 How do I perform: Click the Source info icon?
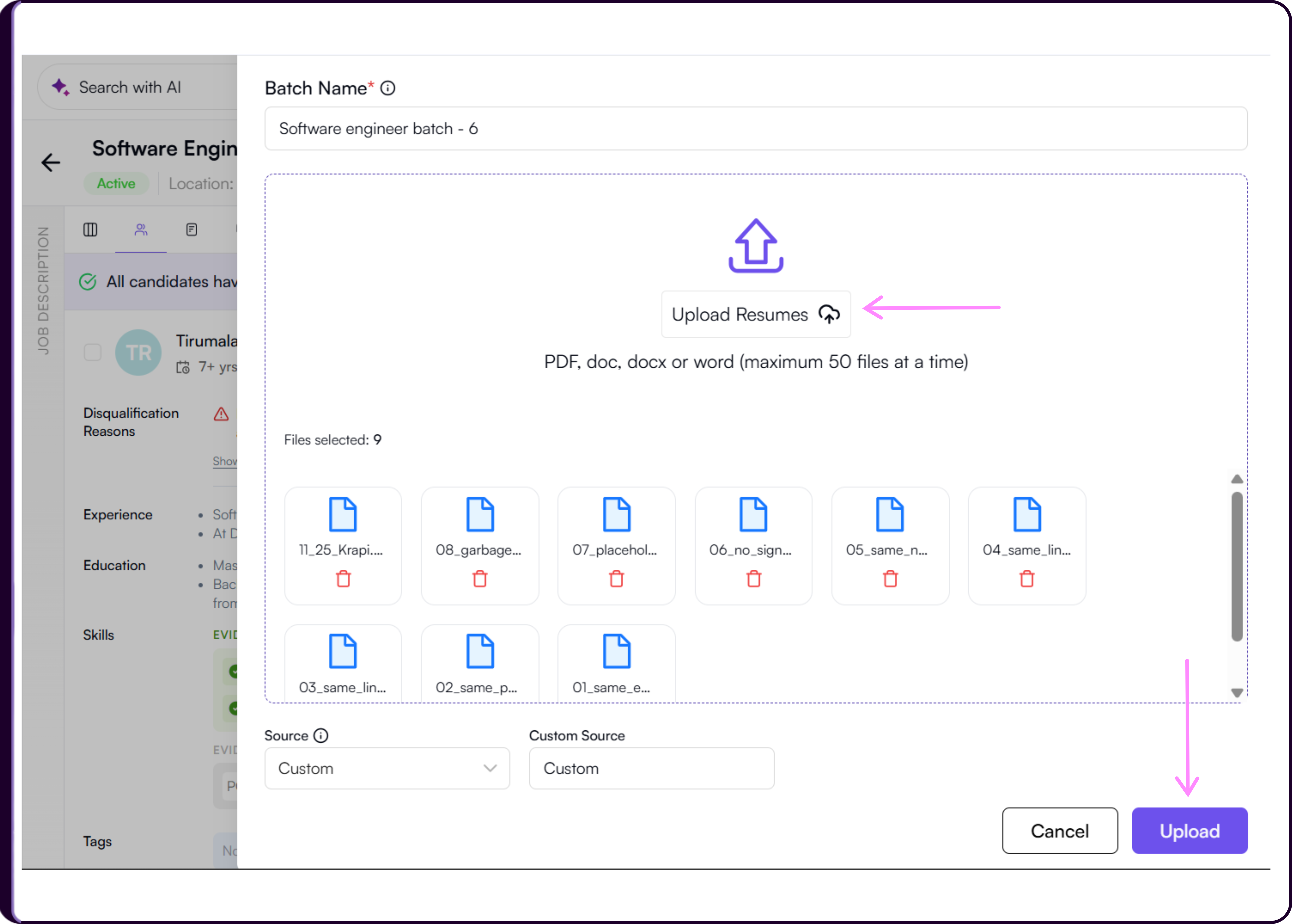point(321,736)
